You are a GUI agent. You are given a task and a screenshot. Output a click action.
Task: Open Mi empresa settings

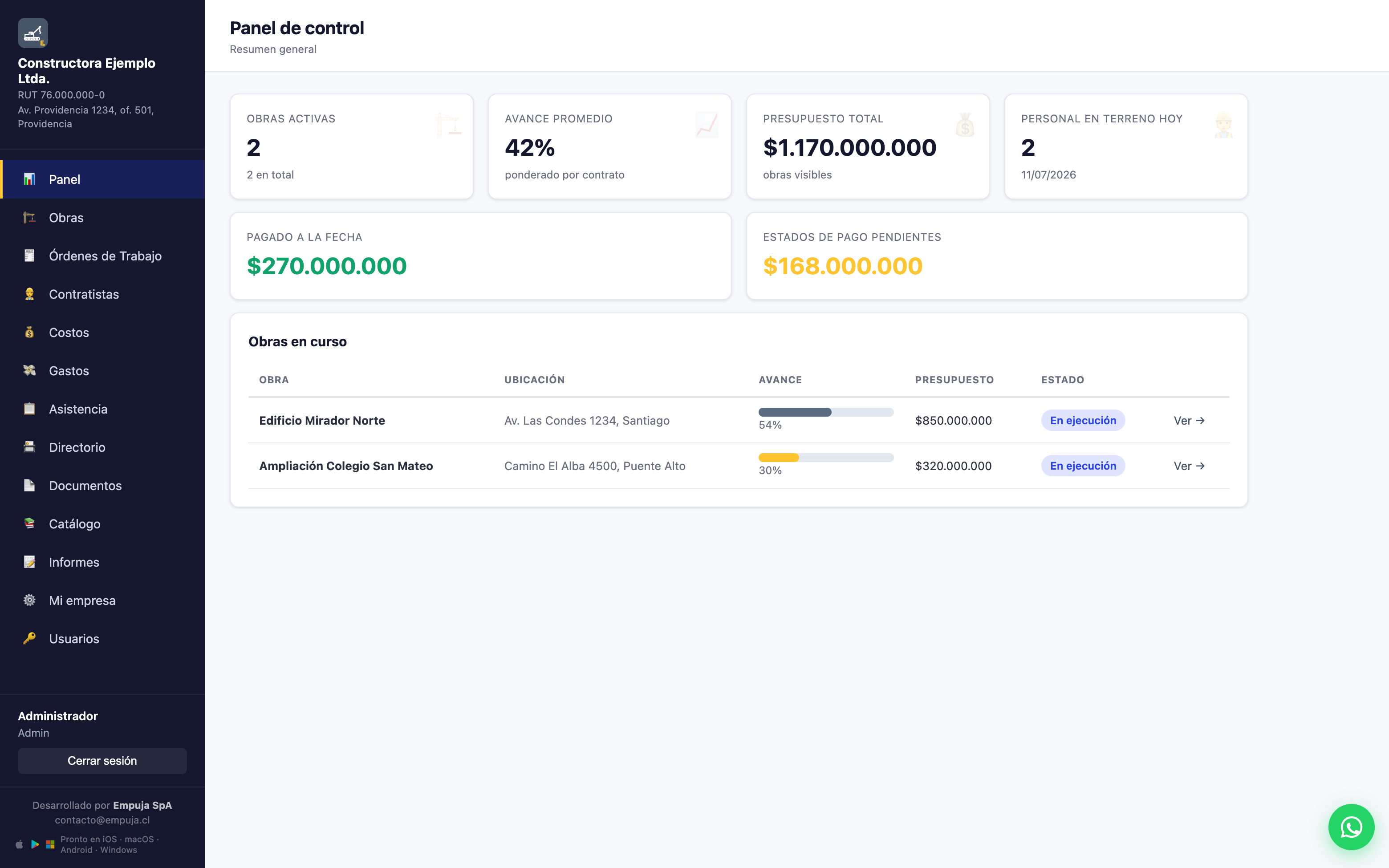[102, 600]
